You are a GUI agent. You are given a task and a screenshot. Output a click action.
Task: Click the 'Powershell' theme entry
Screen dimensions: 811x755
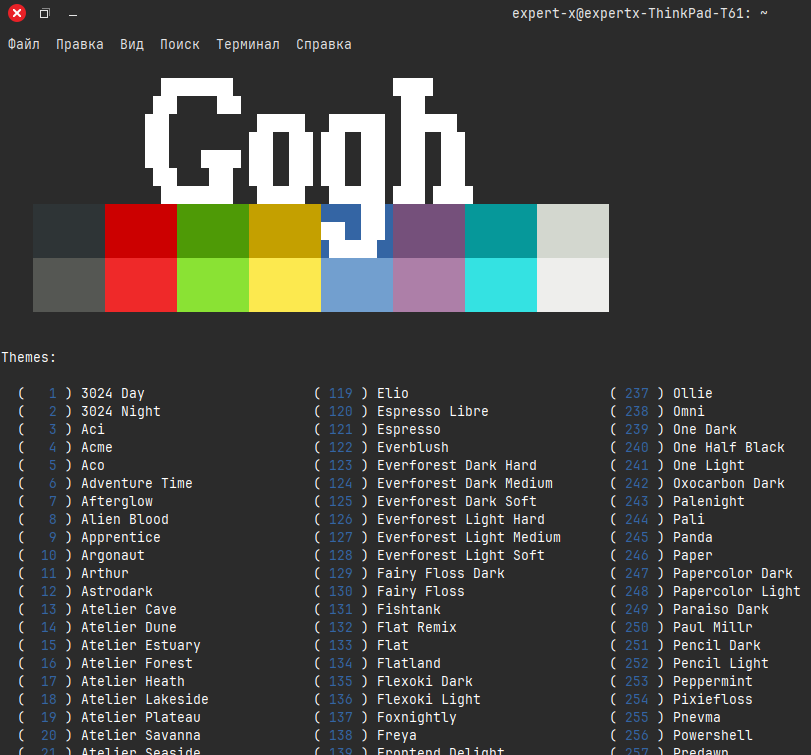712,735
